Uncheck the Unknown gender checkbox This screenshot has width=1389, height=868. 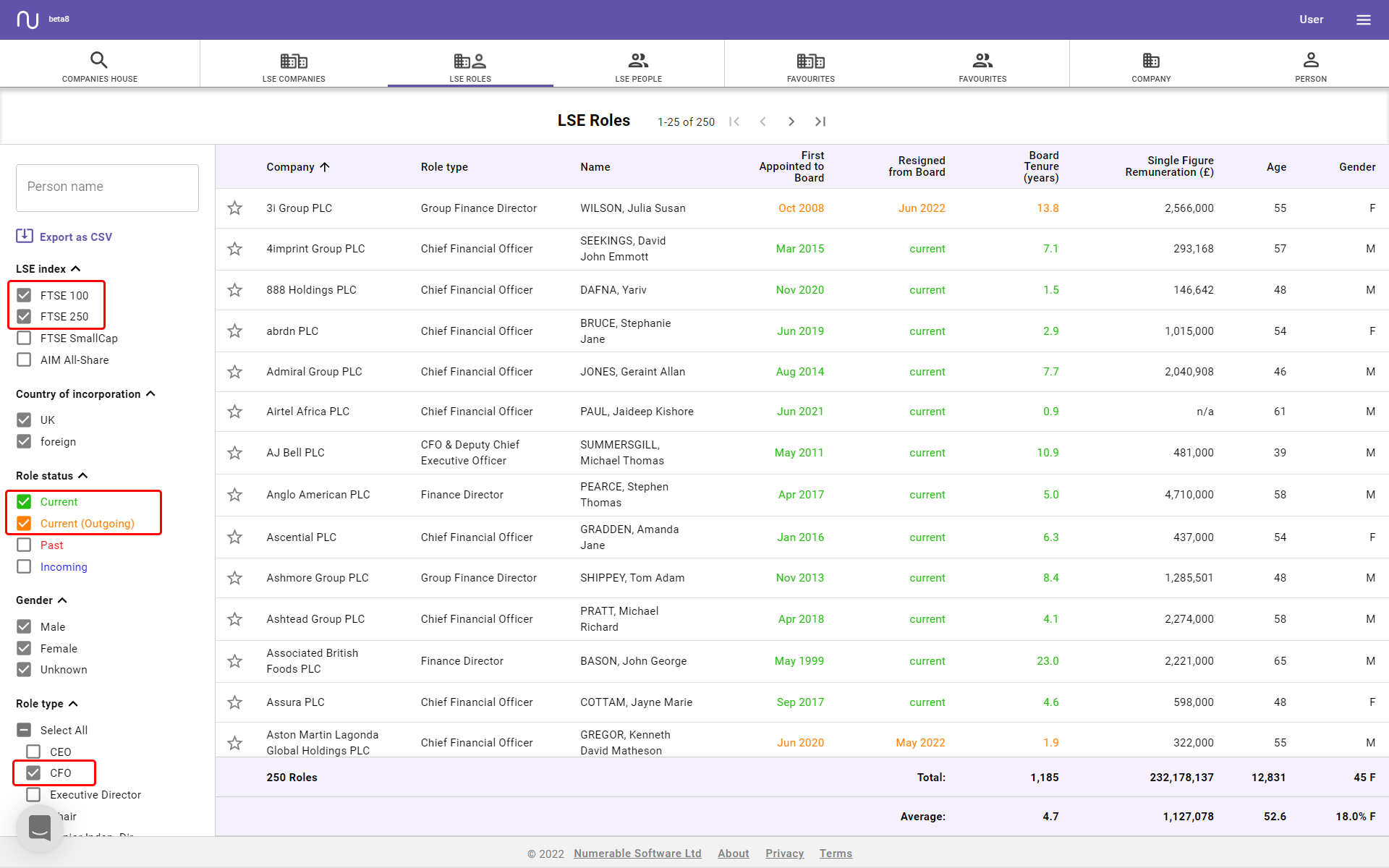(x=24, y=669)
